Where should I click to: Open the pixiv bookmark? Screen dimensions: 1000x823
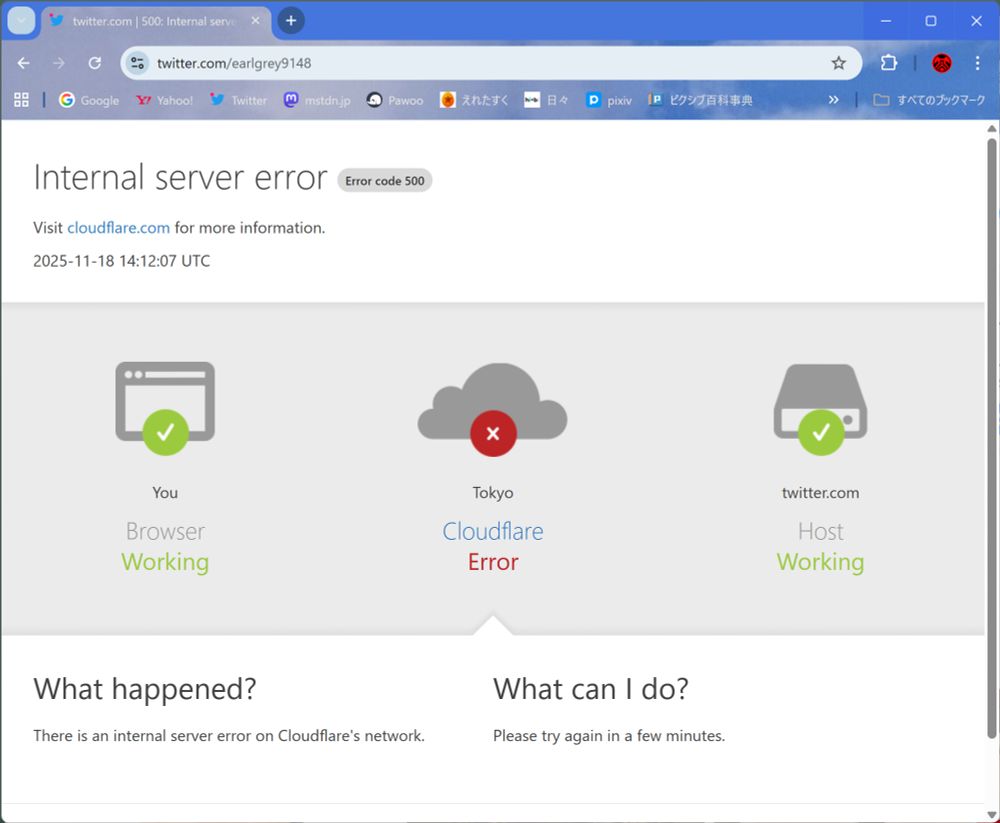pyautogui.click(x=609, y=100)
